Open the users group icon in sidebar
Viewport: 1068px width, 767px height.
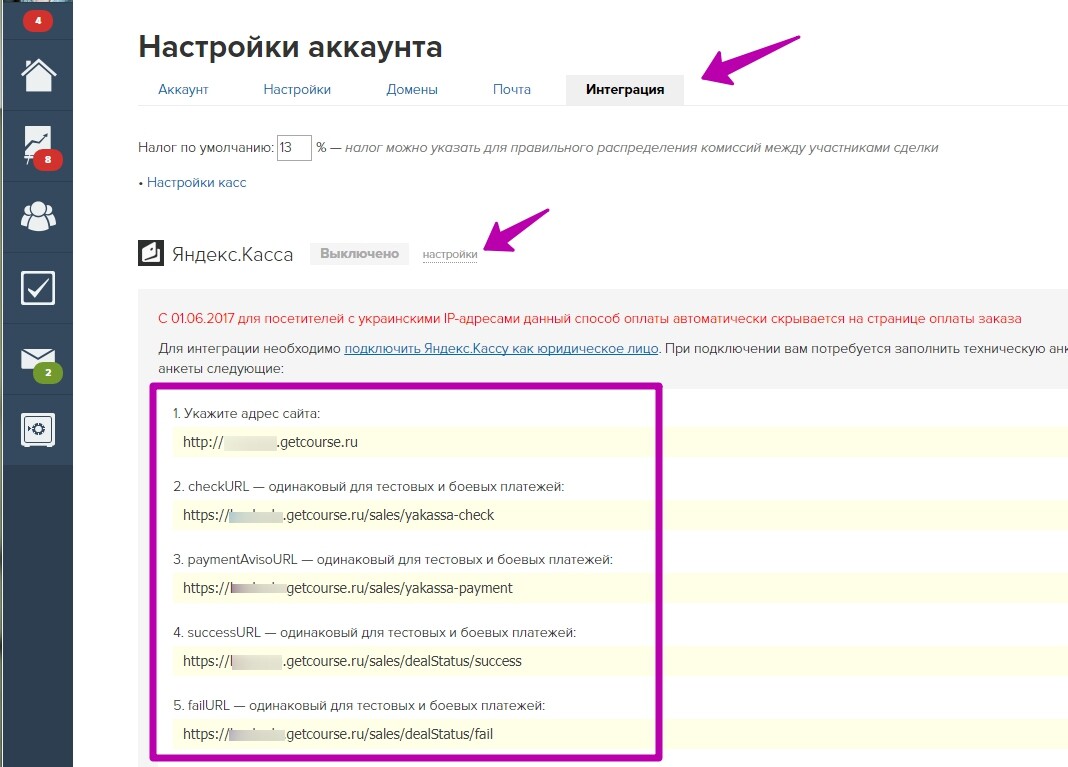point(38,217)
